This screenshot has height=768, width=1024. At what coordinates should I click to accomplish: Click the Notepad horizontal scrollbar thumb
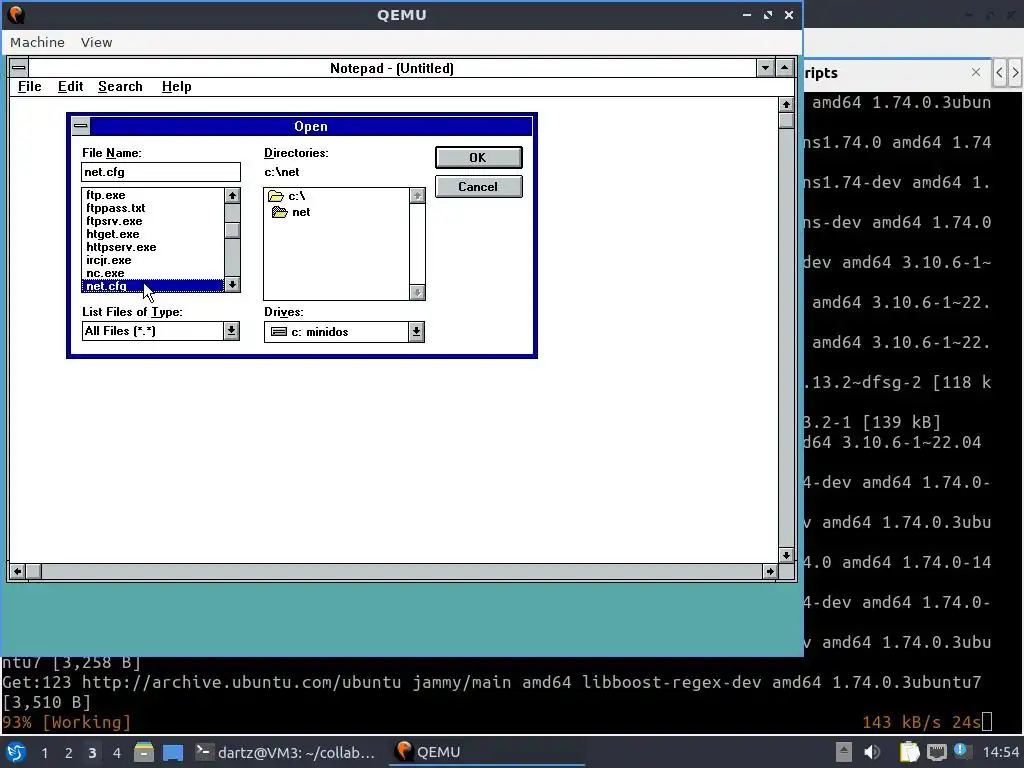click(33, 571)
